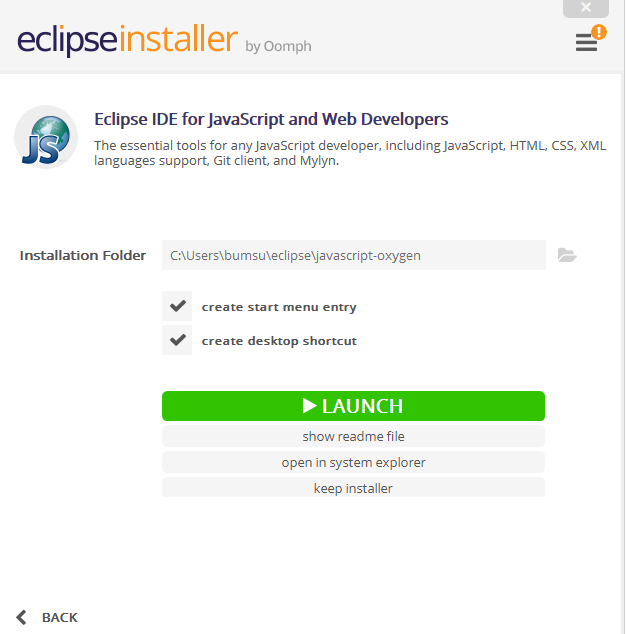Click the orange notification alert badge

[x=599, y=32]
